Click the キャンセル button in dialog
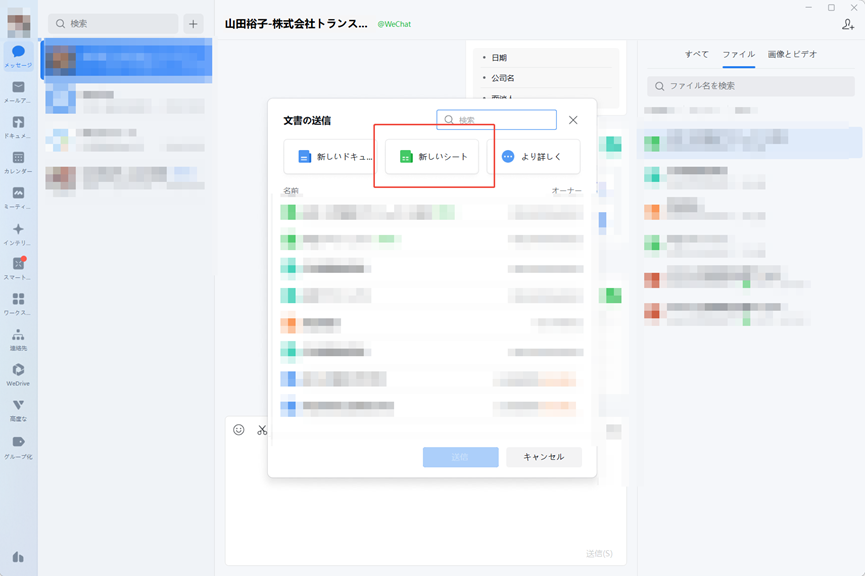The height and width of the screenshot is (576, 865). pos(544,457)
